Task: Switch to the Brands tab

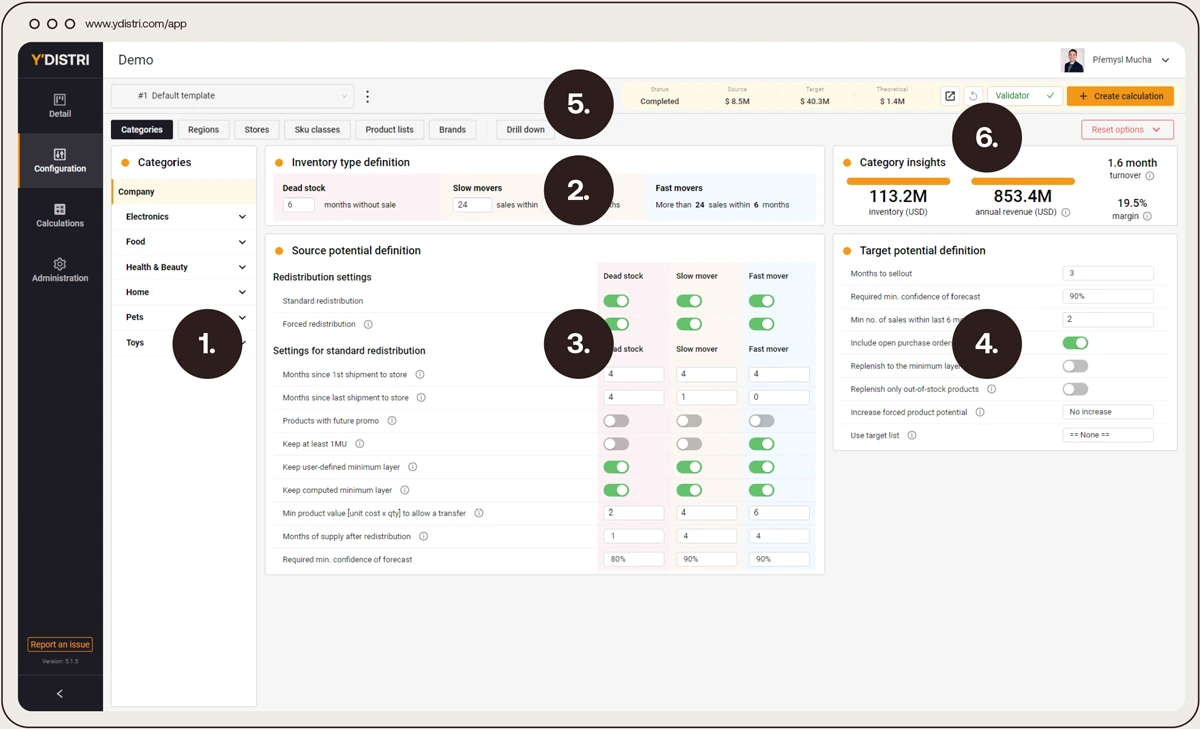Action: click(x=452, y=130)
